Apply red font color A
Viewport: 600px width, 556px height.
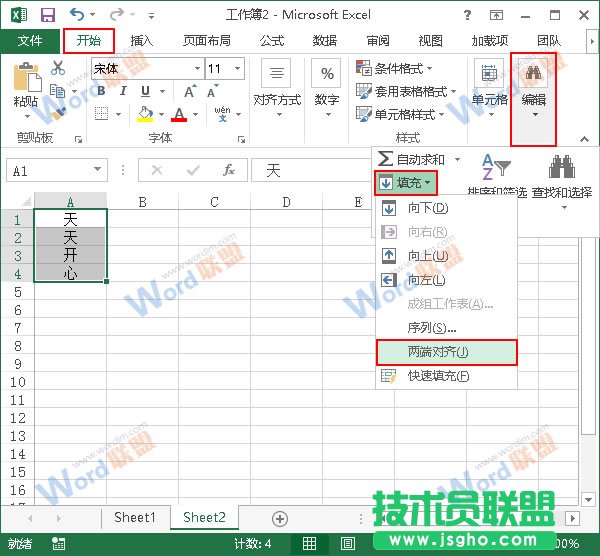[x=179, y=114]
